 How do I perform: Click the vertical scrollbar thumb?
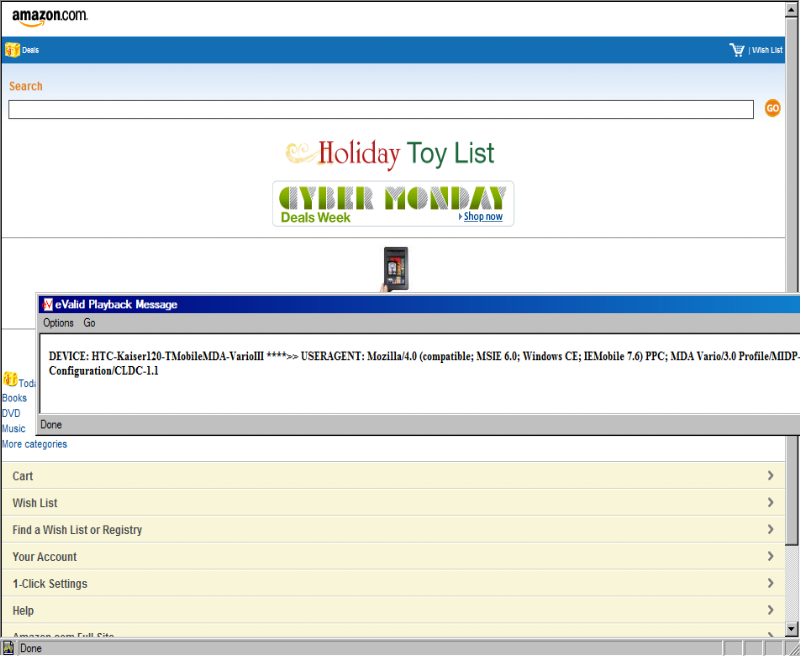click(x=792, y=281)
